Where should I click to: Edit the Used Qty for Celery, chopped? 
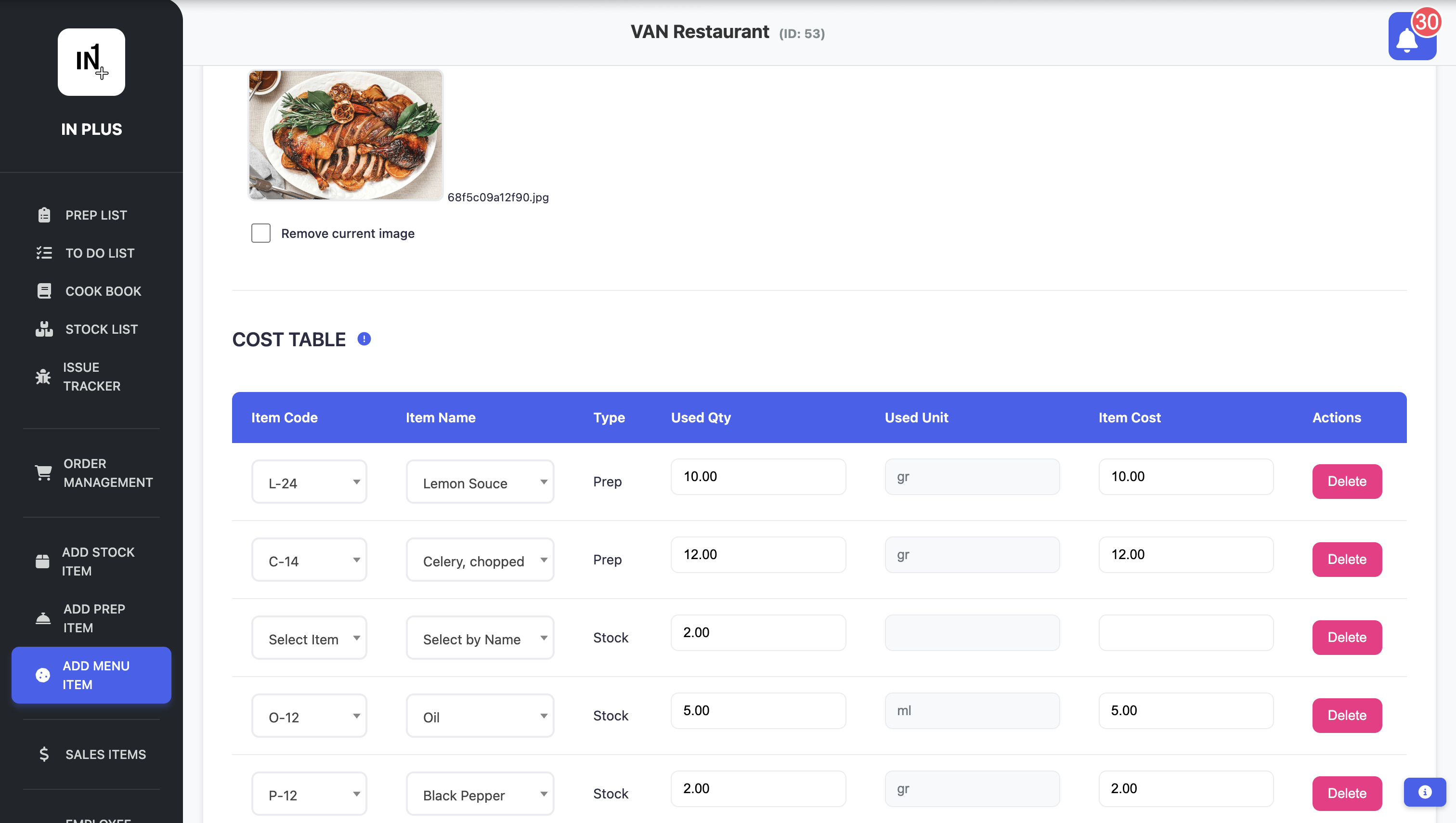[758, 554]
